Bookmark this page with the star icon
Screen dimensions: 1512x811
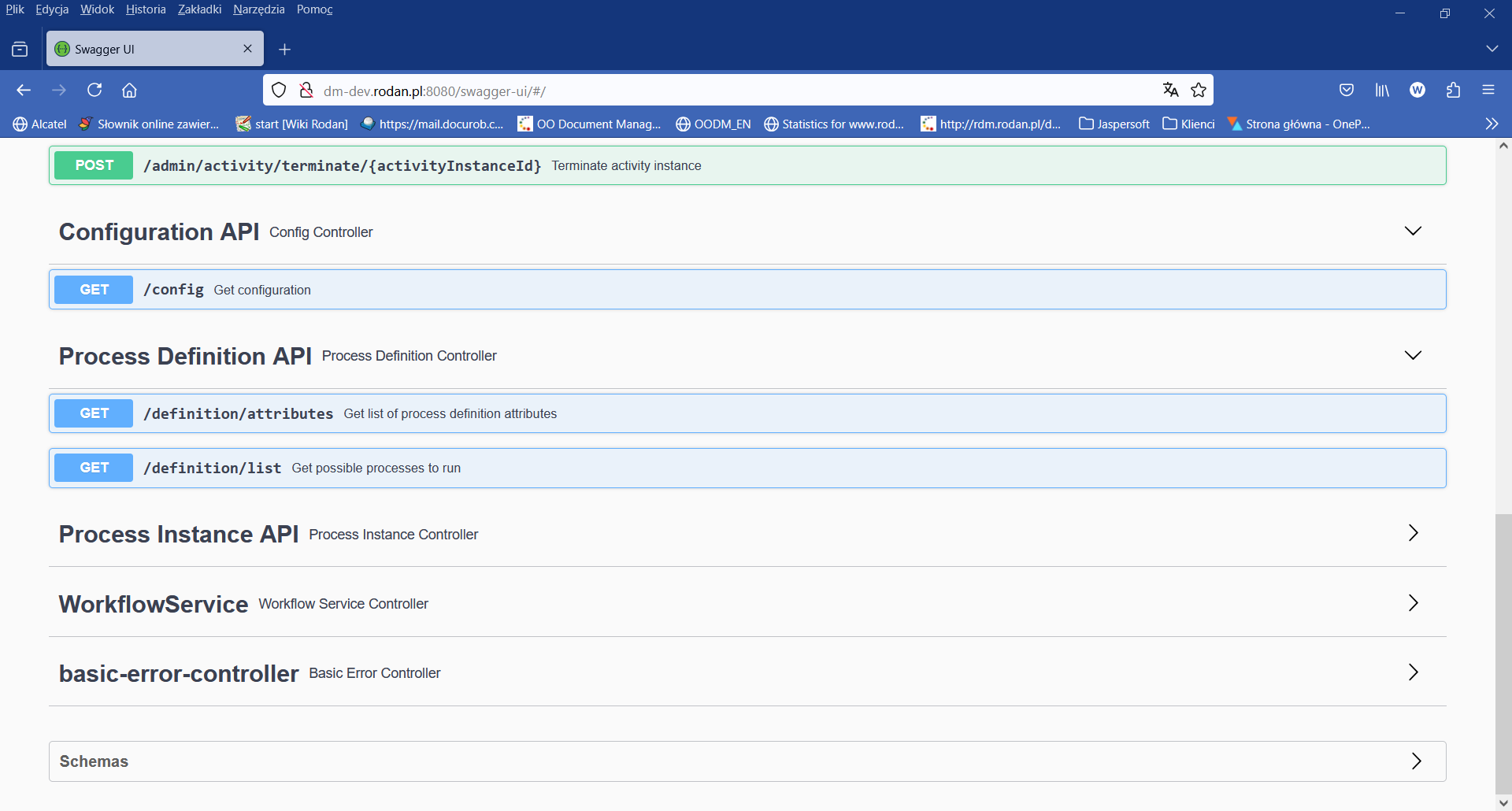click(x=1199, y=90)
